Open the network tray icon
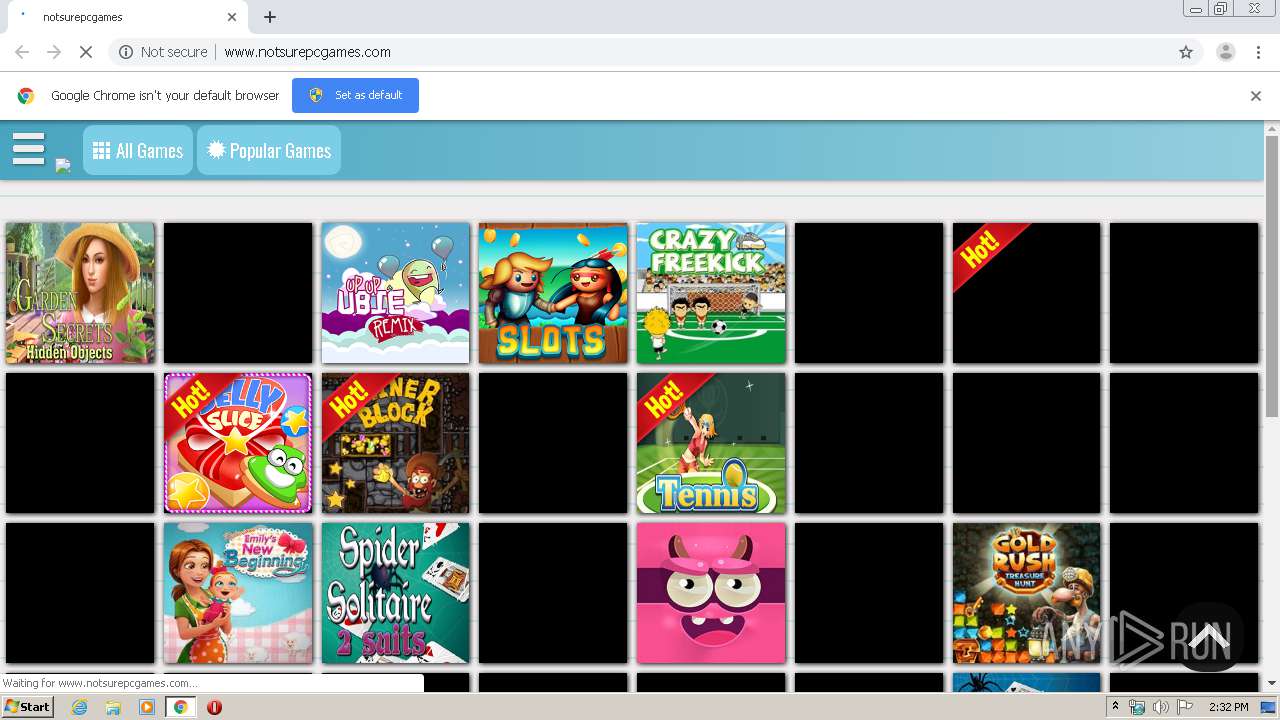The width and height of the screenshot is (1280, 720). 1137,707
